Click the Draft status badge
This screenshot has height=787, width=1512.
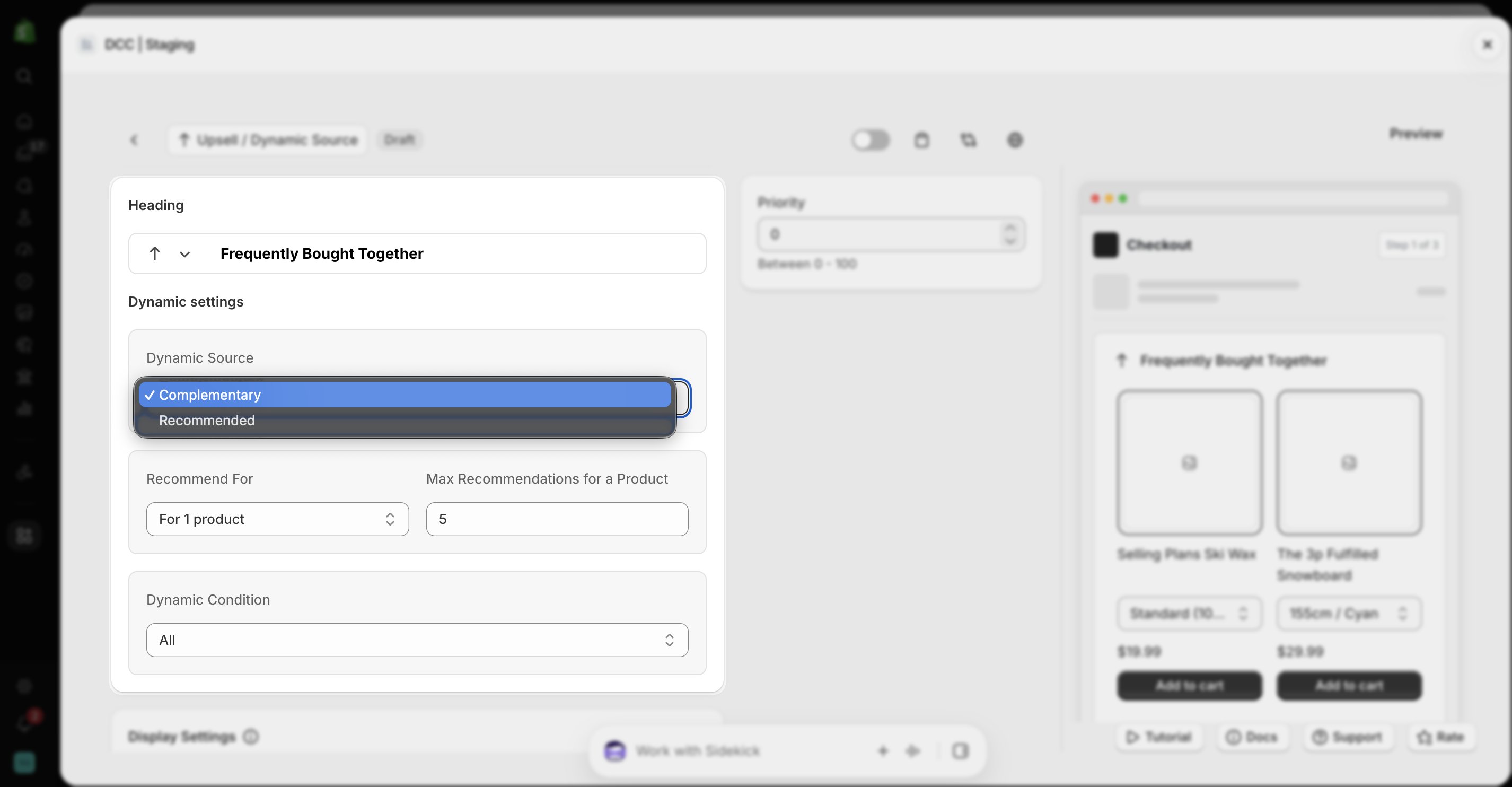[399, 140]
